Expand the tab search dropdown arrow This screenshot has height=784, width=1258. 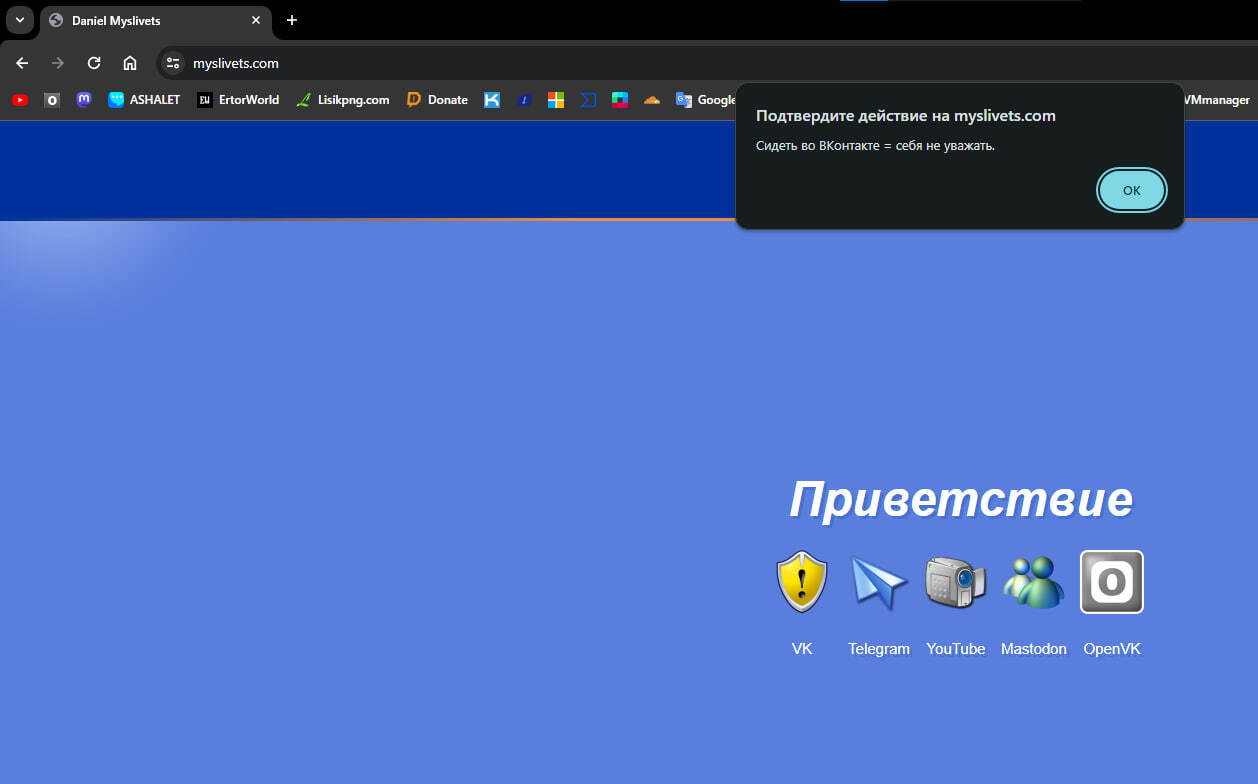(19, 20)
